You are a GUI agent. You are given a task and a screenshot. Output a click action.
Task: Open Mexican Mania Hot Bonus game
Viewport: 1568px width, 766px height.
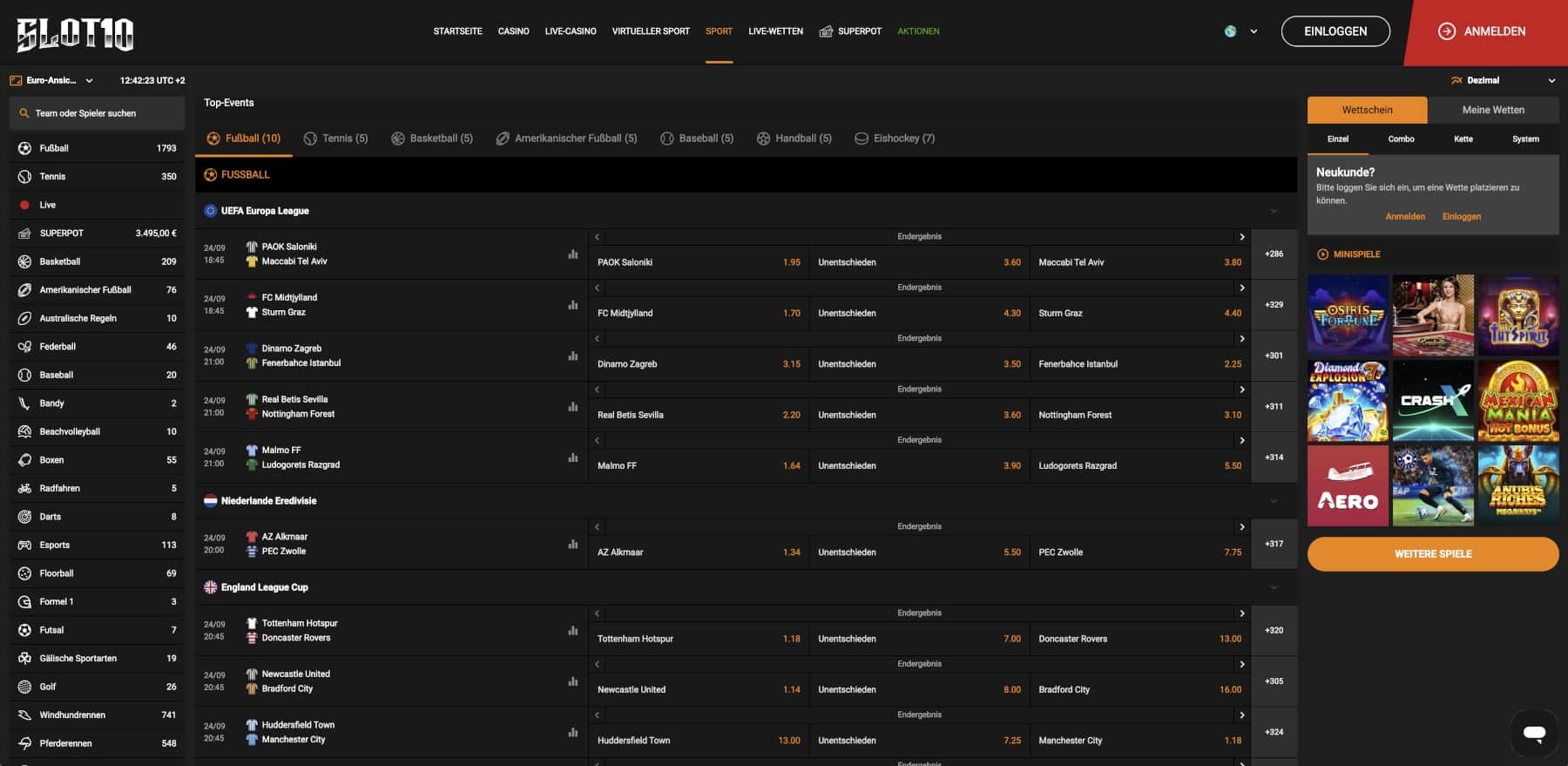[1518, 400]
